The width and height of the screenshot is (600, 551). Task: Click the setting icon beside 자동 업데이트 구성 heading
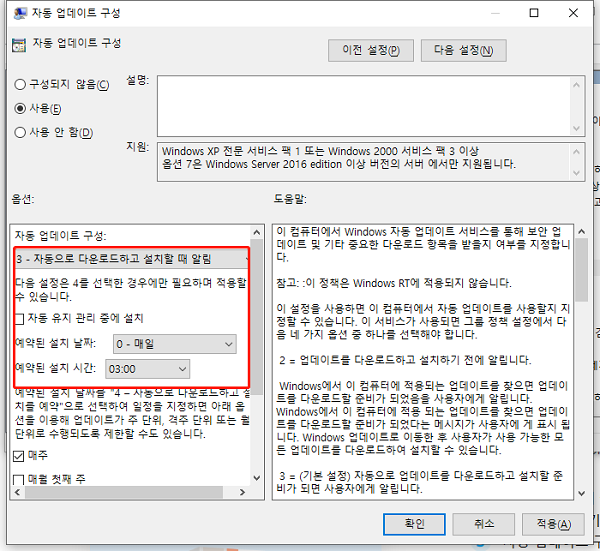click(x=19, y=45)
